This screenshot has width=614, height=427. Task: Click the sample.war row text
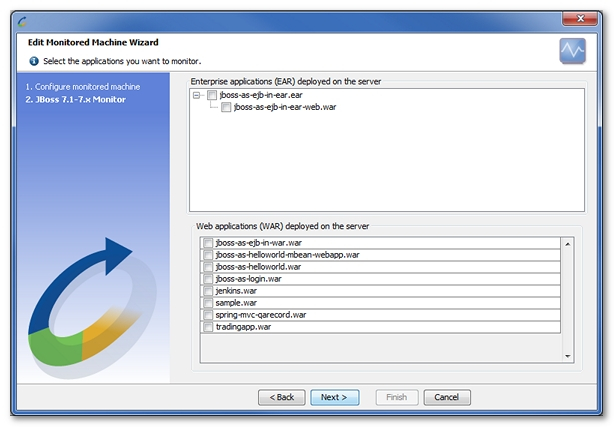(236, 303)
